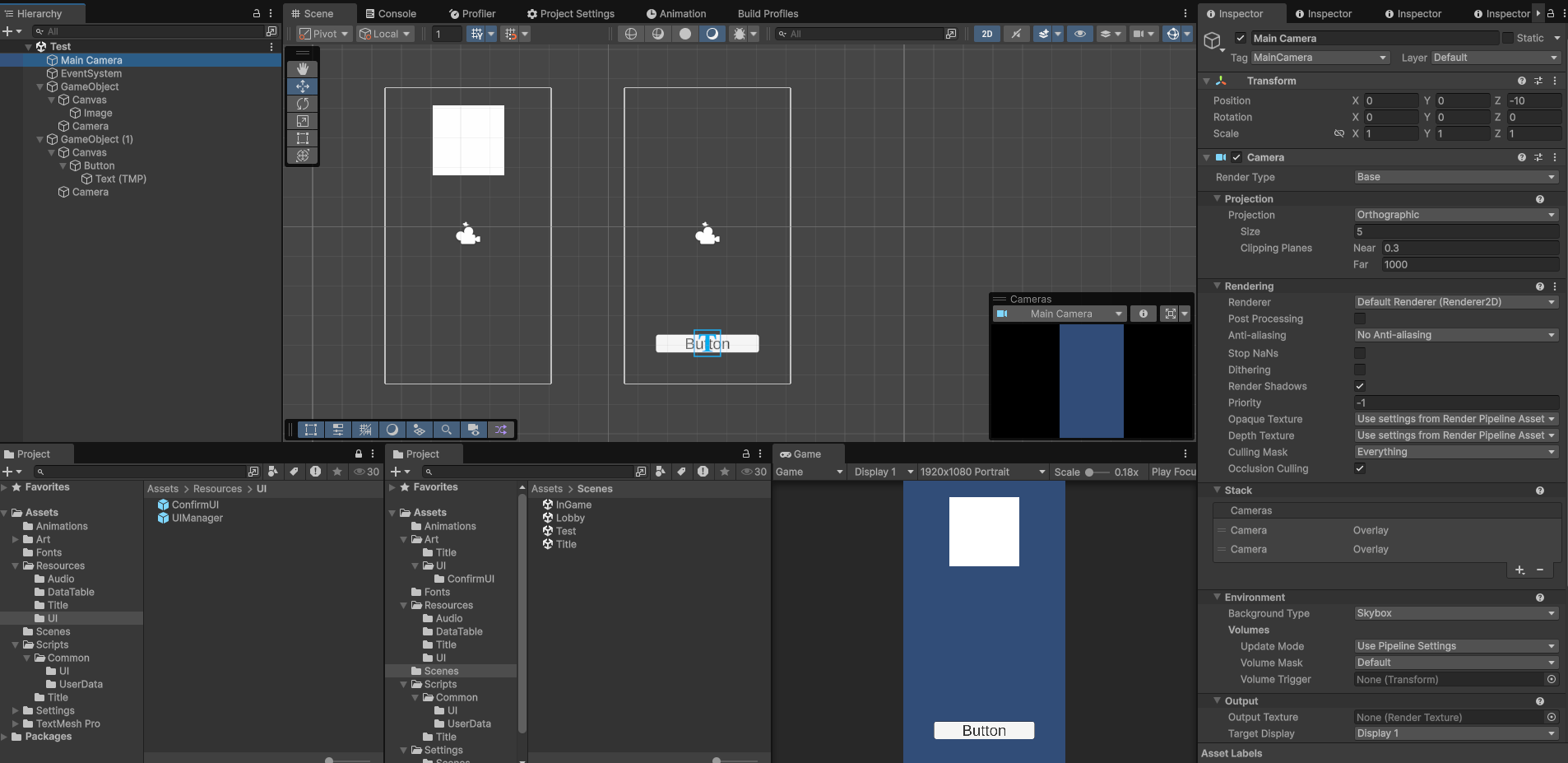Click the Button in Game view

coord(984,730)
